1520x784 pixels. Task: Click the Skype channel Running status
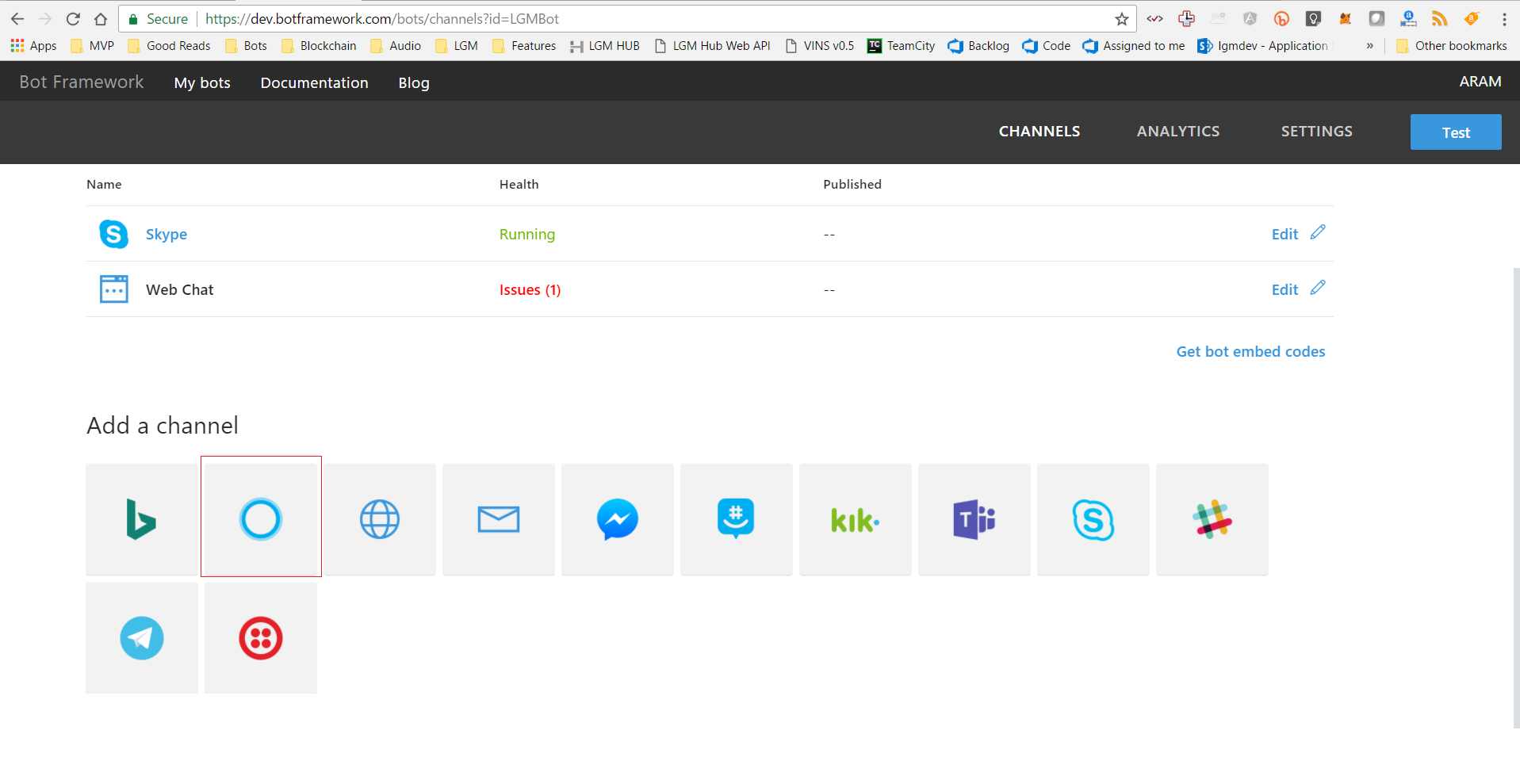click(527, 234)
